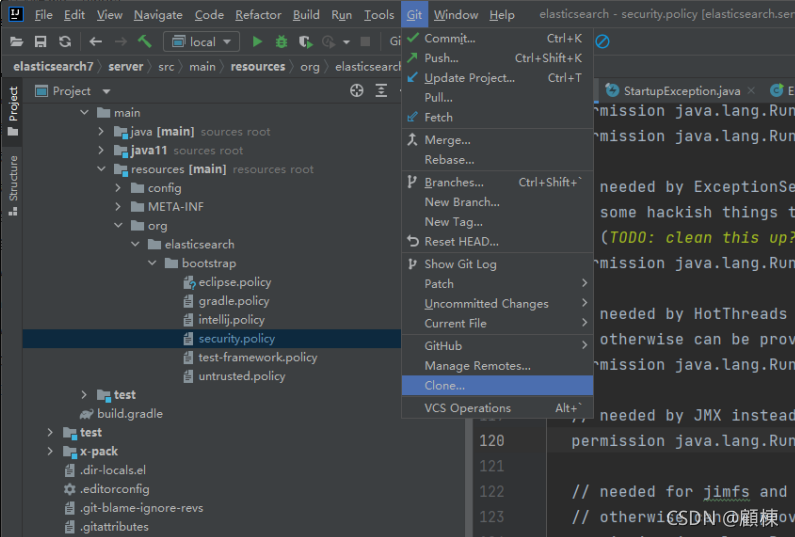The height and width of the screenshot is (537, 795).
Task: Click Clone... in the Git menu
Action: [497, 385]
